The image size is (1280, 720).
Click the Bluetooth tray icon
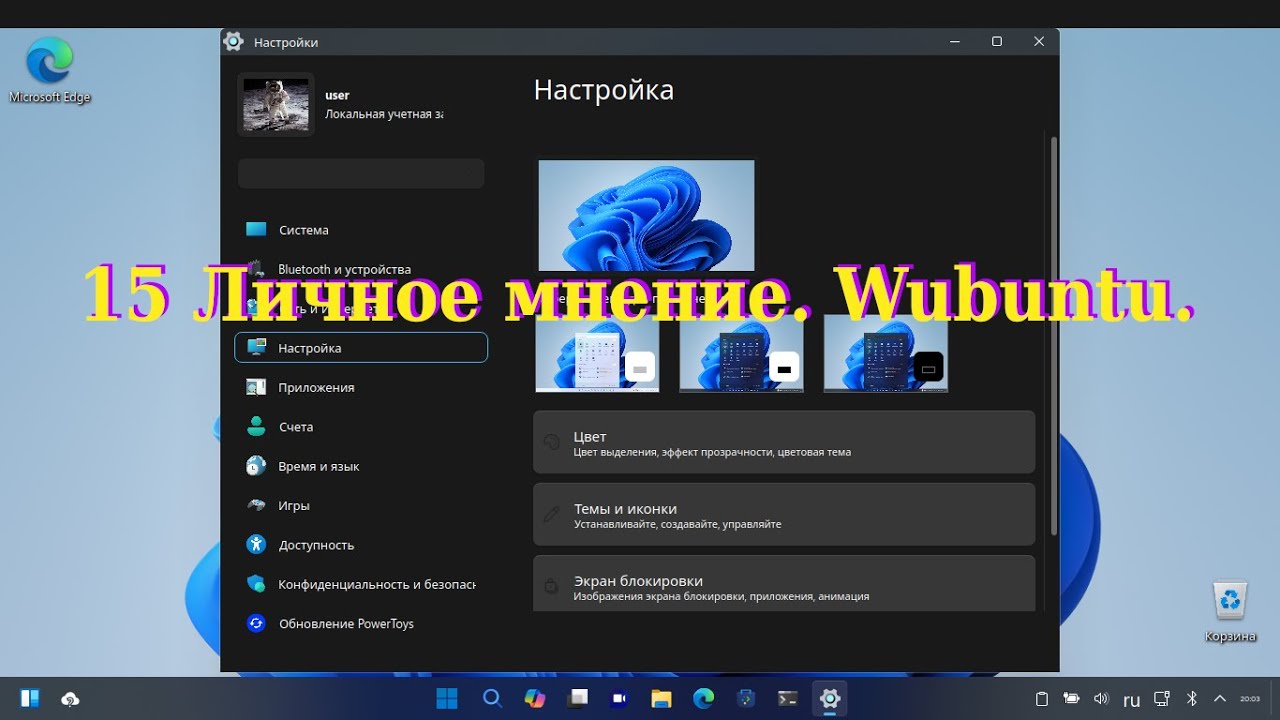click(x=1191, y=699)
